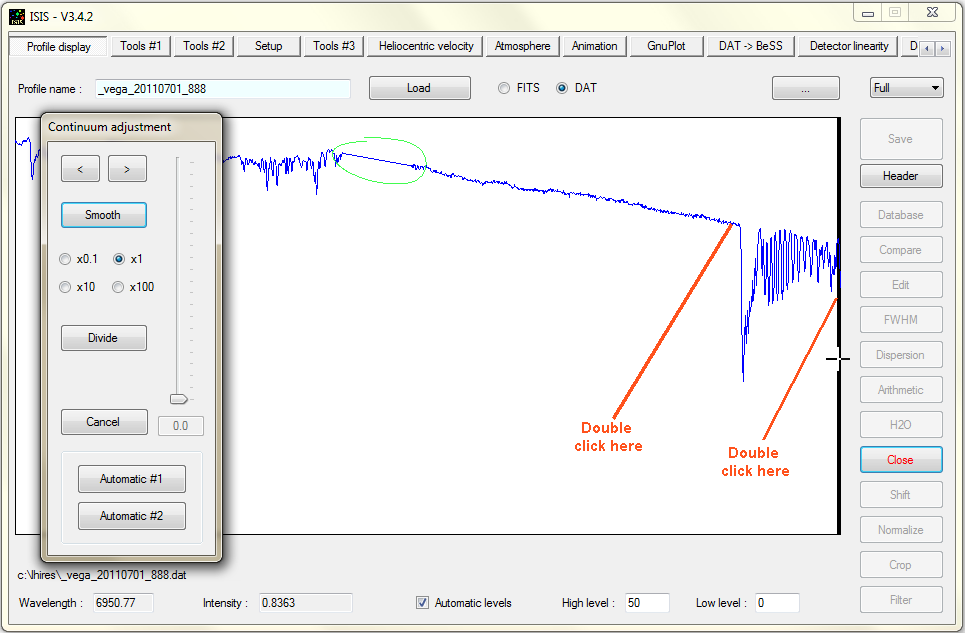Select the x100 scale radio button
The image size is (965, 633).
(x=119, y=287)
